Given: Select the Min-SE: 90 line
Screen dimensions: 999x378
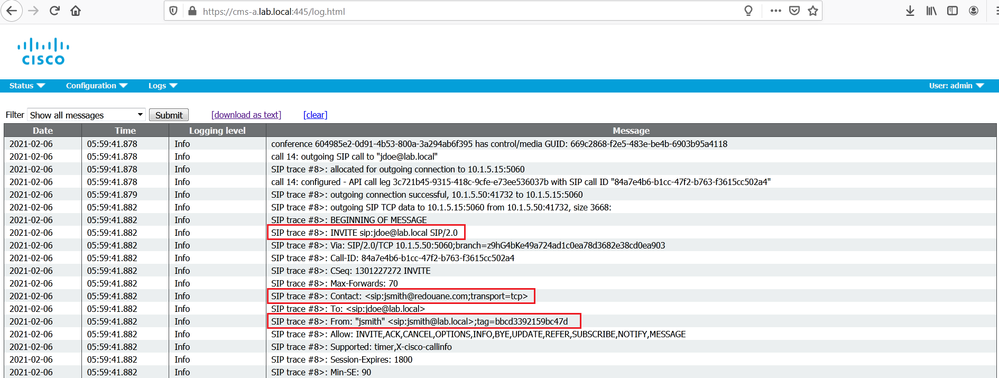Looking at the screenshot, I should [x=321, y=372].
